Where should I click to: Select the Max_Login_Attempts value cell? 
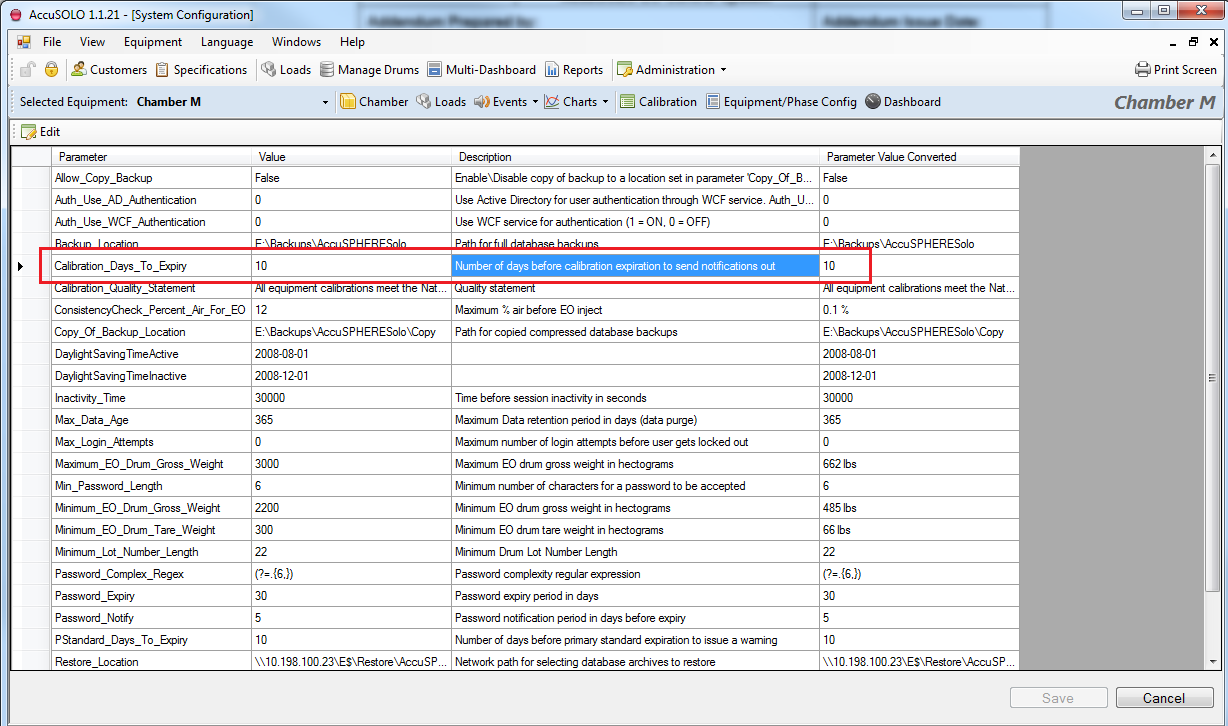(x=350, y=442)
